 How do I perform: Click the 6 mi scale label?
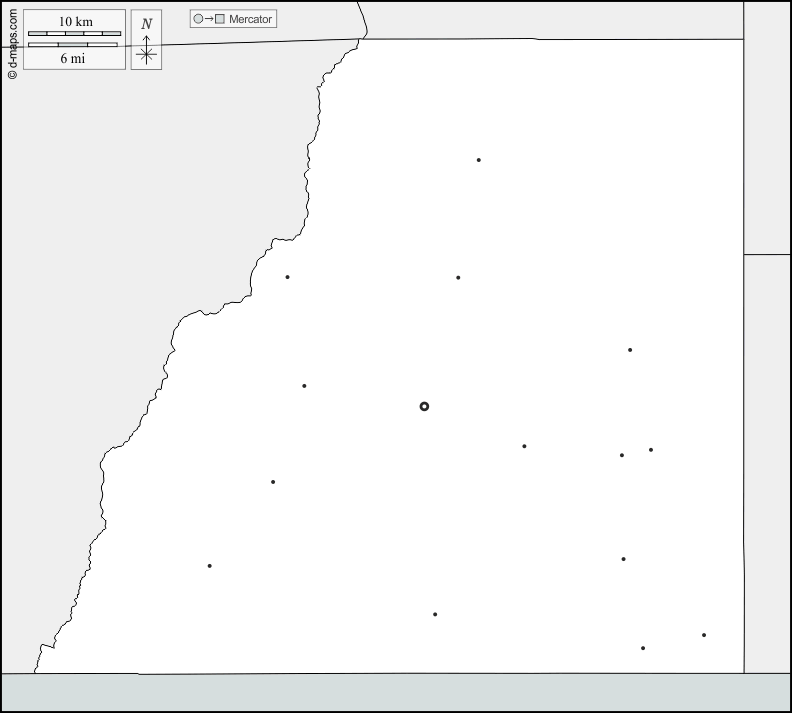click(x=72, y=58)
